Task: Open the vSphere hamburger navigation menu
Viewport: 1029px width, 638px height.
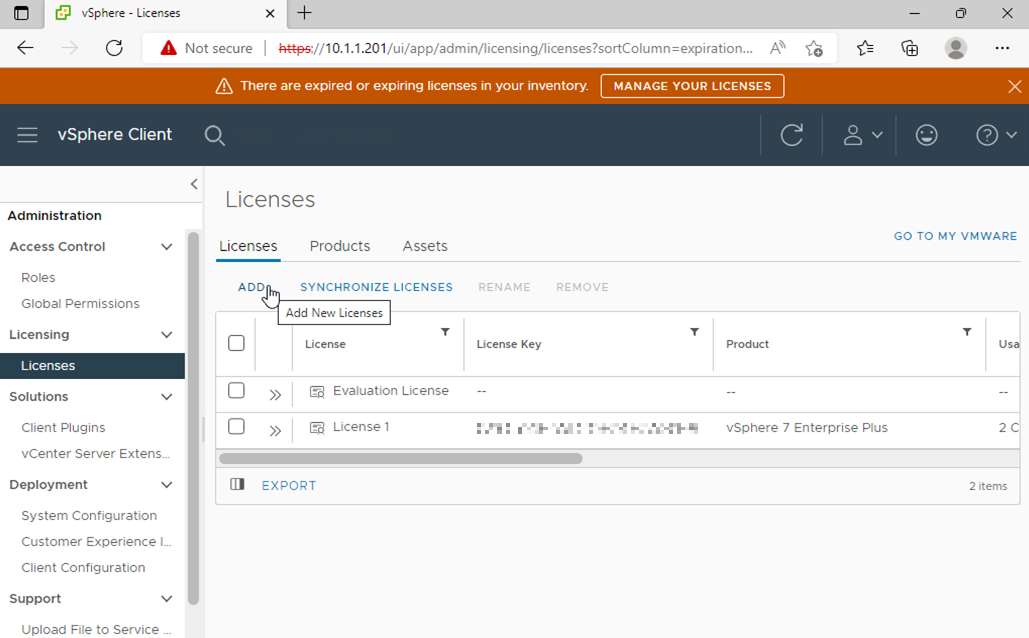Action: [x=27, y=135]
